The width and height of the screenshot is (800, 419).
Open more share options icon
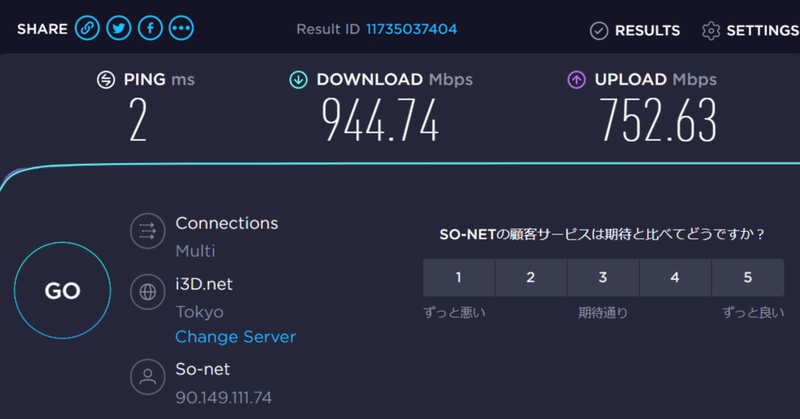(x=181, y=29)
